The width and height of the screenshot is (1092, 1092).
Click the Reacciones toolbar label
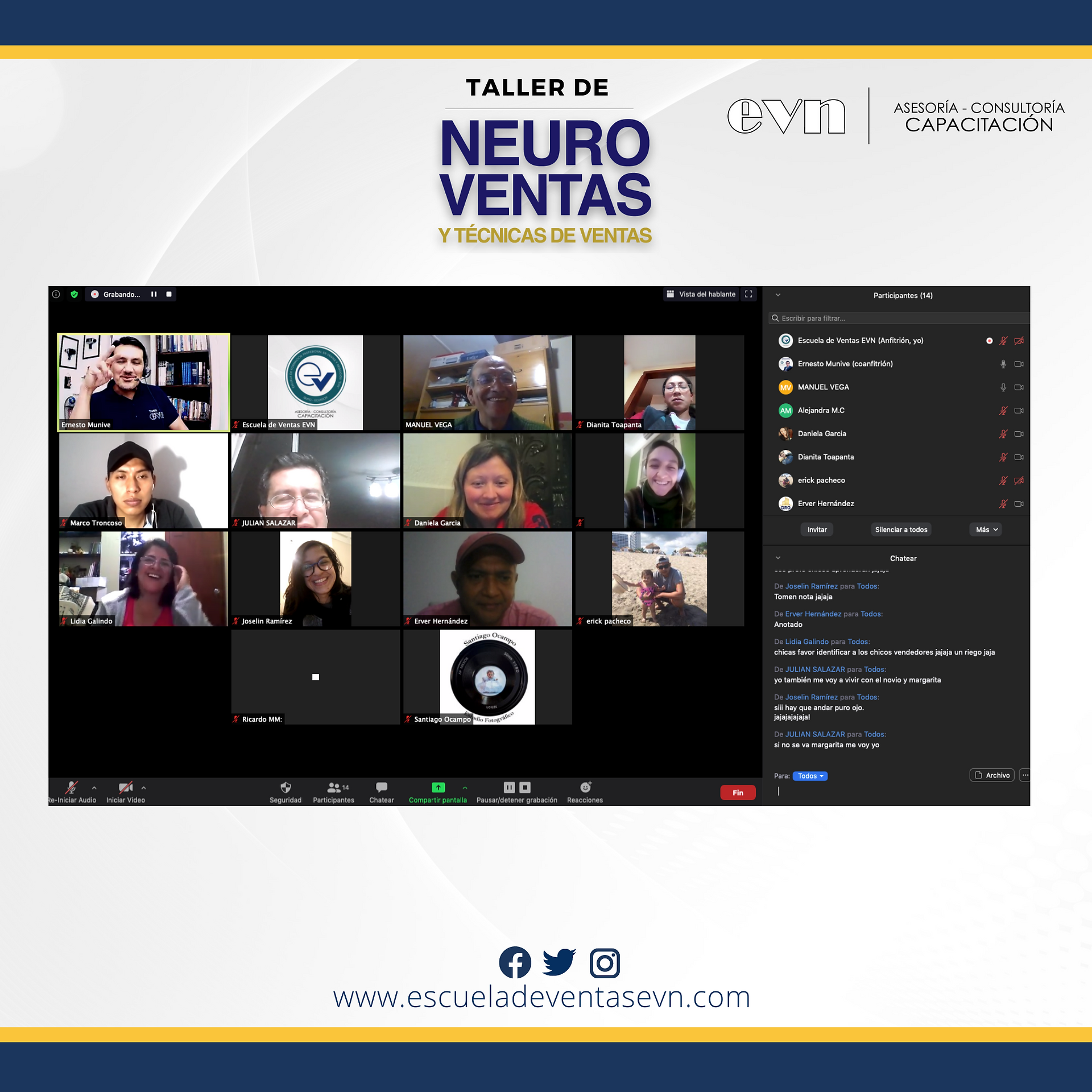pos(585,800)
